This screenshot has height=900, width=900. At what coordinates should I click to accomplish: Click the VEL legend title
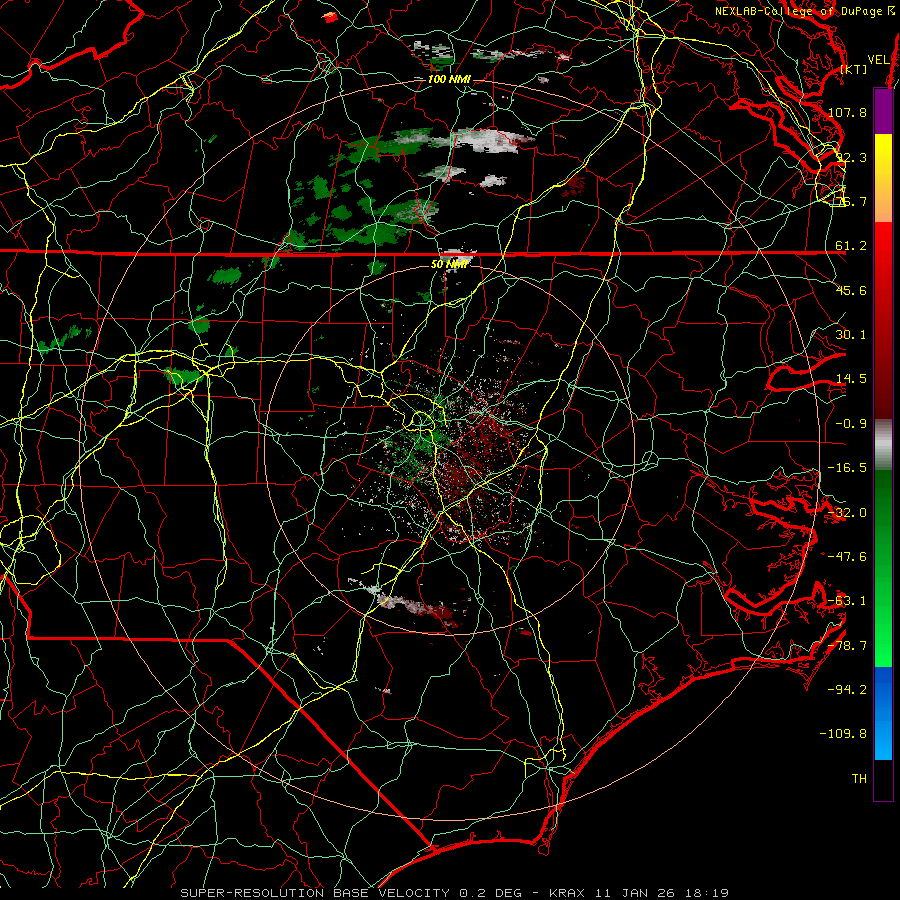[879, 60]
